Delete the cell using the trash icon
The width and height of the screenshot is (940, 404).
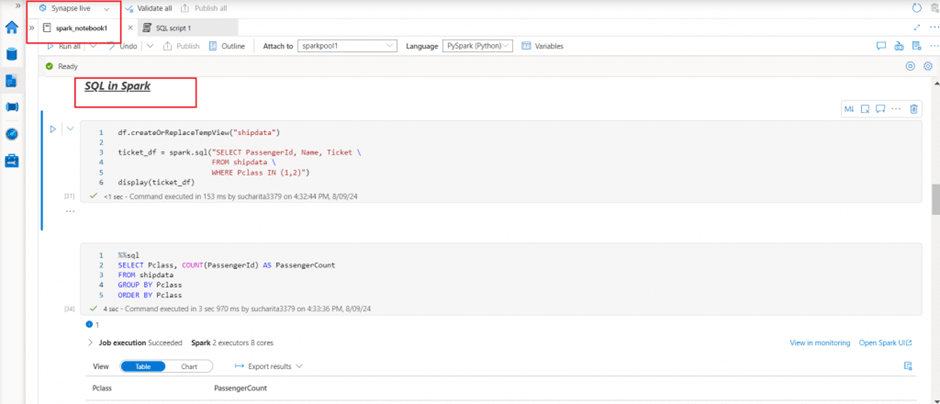(x=914, y=109)
